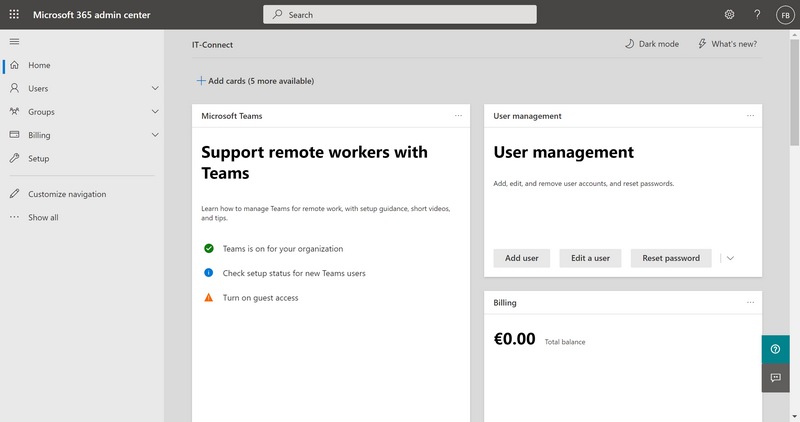
Task: Open the Settings gear icon
Action: pos(729,15)
